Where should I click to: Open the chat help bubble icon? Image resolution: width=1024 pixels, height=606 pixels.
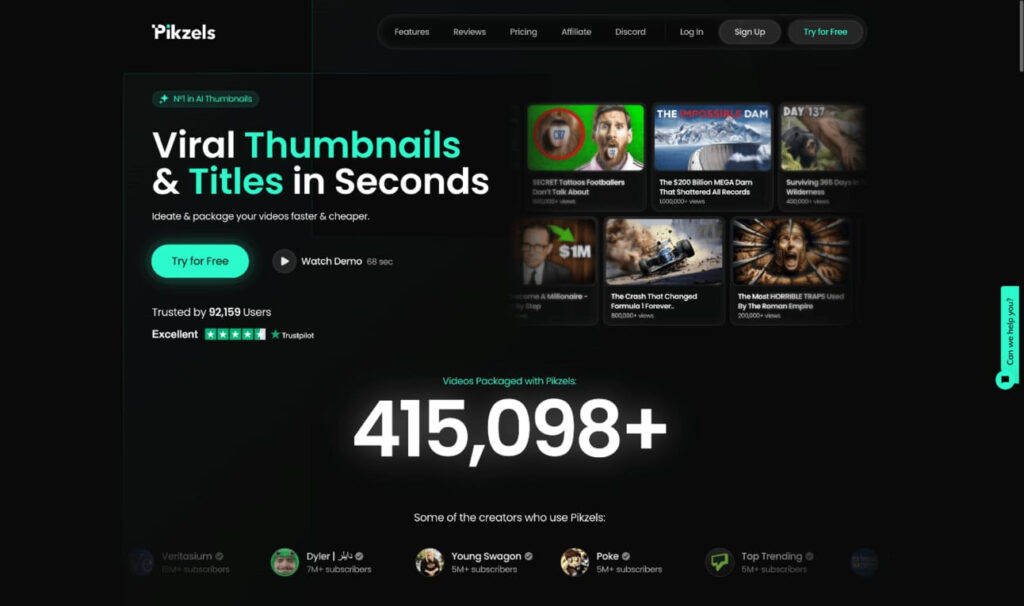click(1005, 379)
